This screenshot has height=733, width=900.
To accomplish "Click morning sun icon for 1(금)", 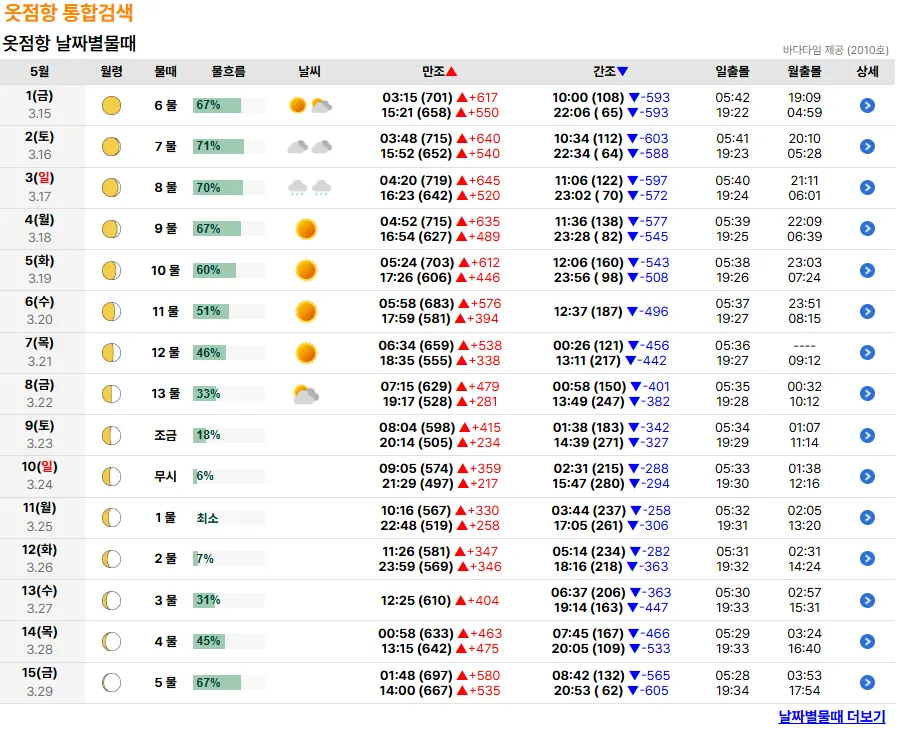I will tap(297, 105).
